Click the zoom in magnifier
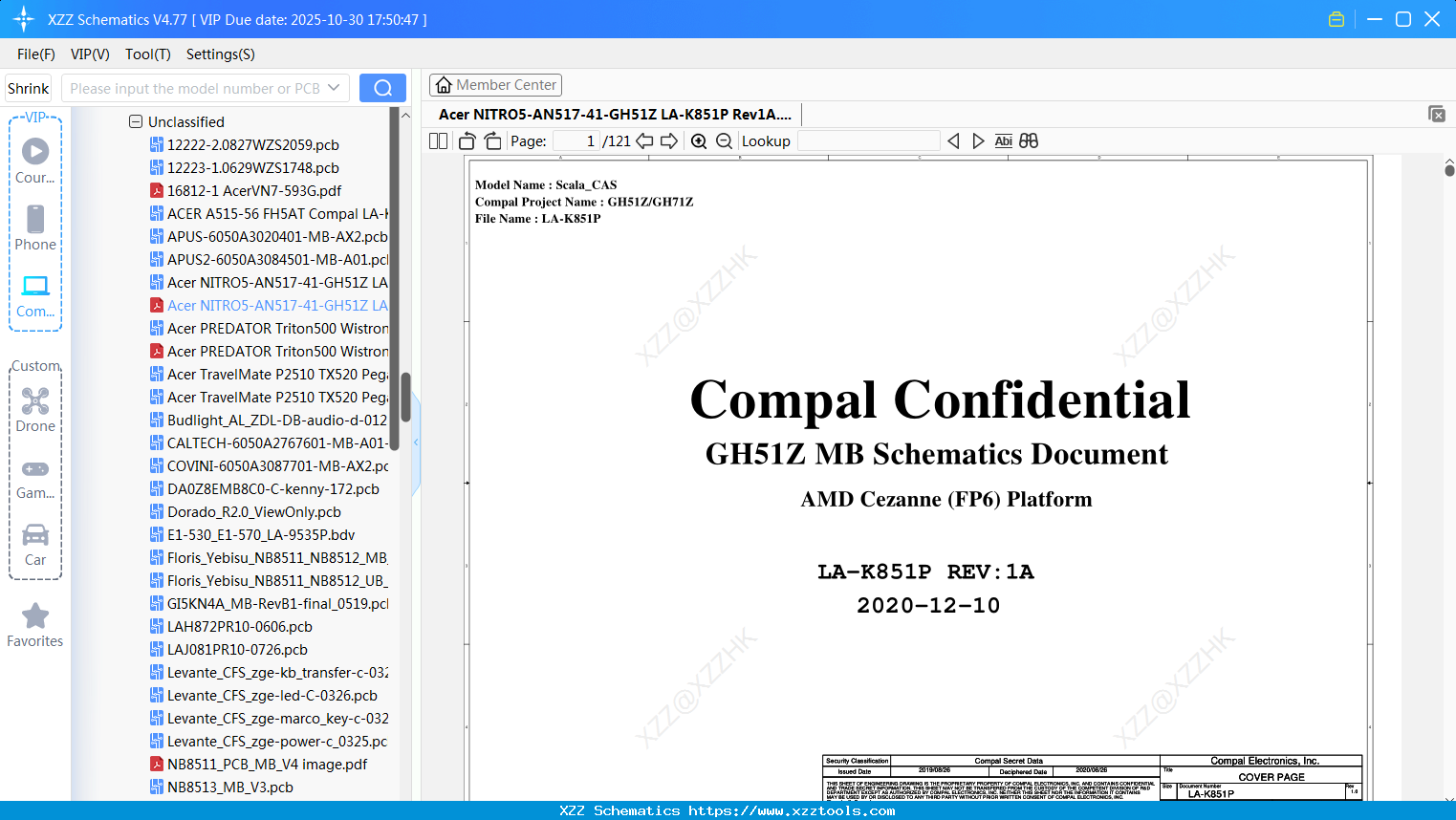This screenshot has height=820, width=1456. point(699,141)
